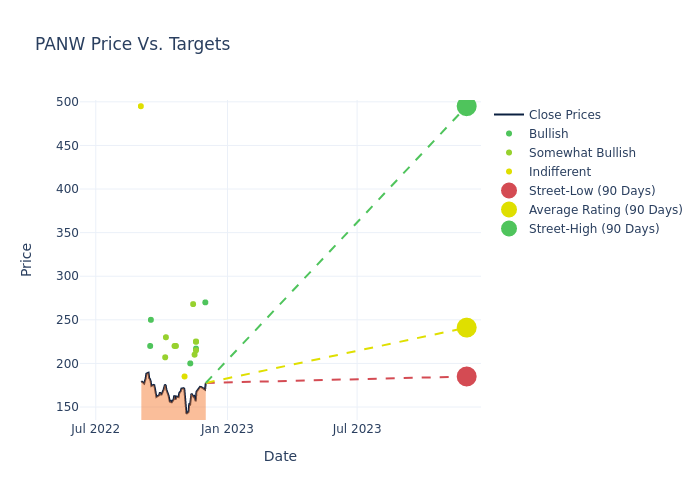
Task: Toggle the Close Prices legend entry
Action: [564, 115]
